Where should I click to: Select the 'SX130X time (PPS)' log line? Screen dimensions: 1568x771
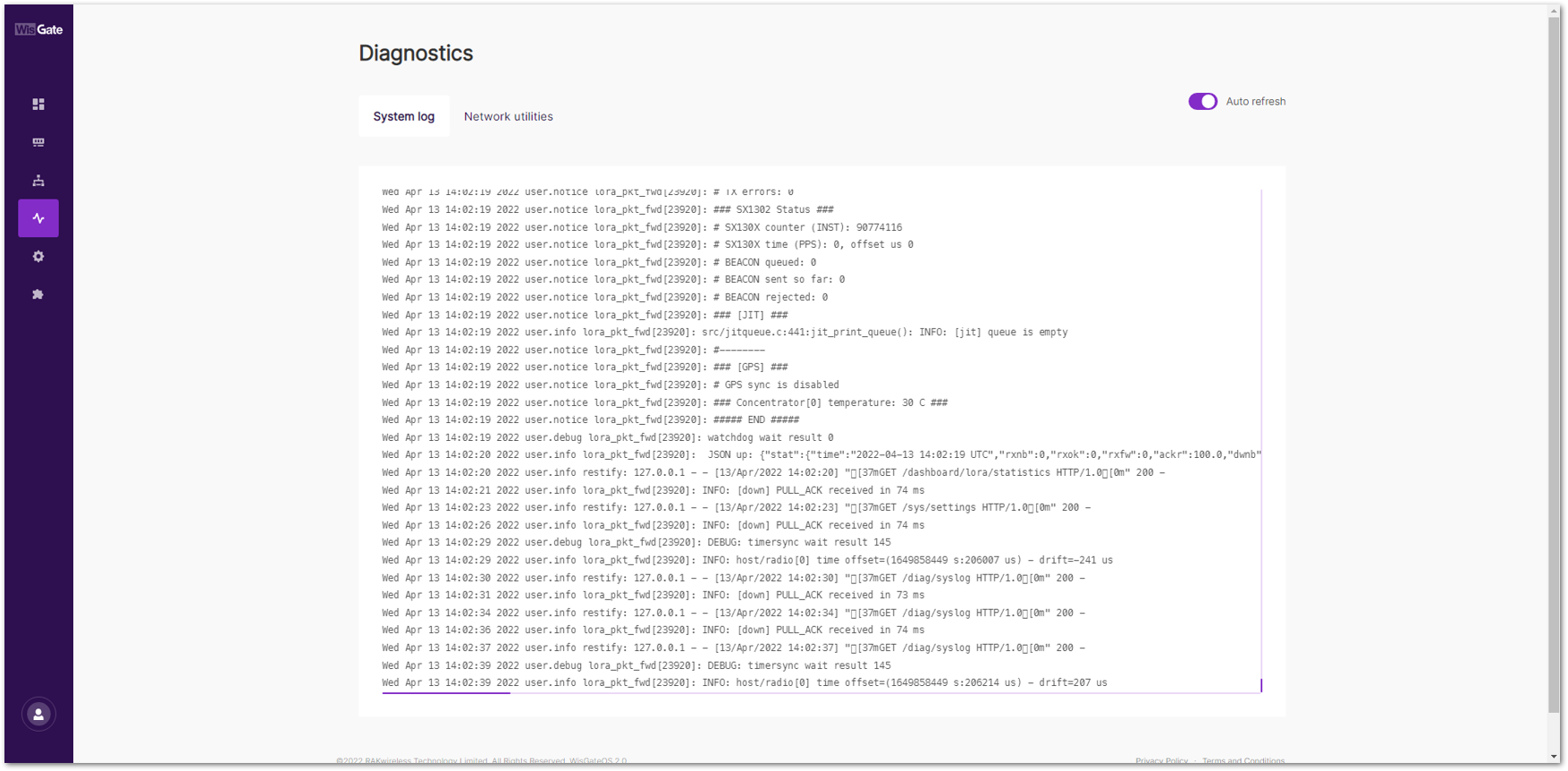[x=648, y=244]
